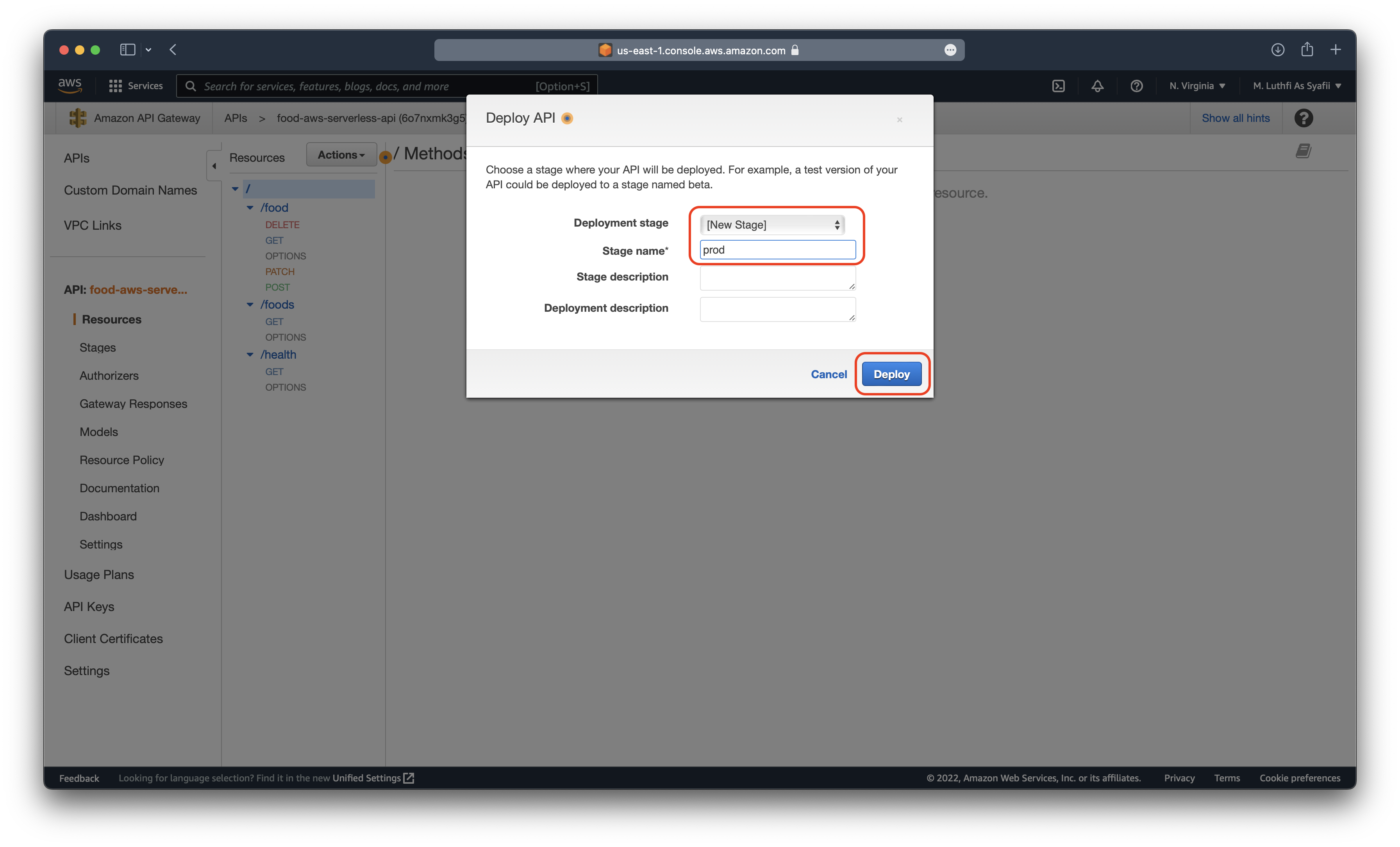The width and height of the screenshot is (1400, 847).
Task: Open the N. Virginia region dropdown
Action: tap(1197, 86)
